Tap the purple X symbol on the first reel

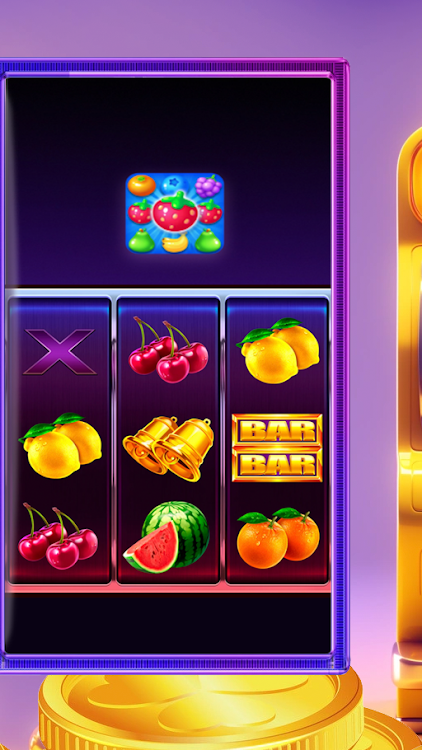pos(60,352)
